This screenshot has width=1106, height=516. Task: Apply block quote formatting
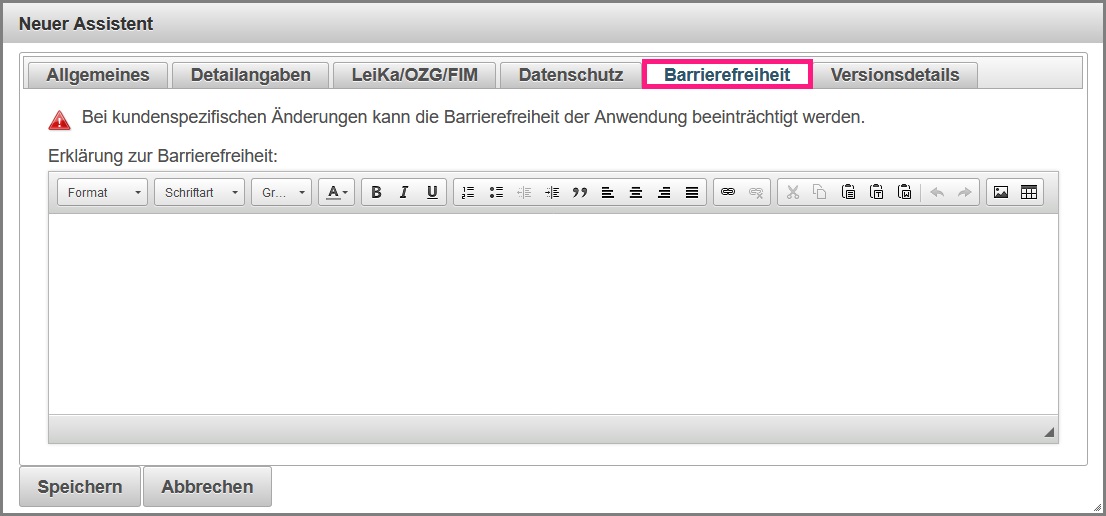580,193
